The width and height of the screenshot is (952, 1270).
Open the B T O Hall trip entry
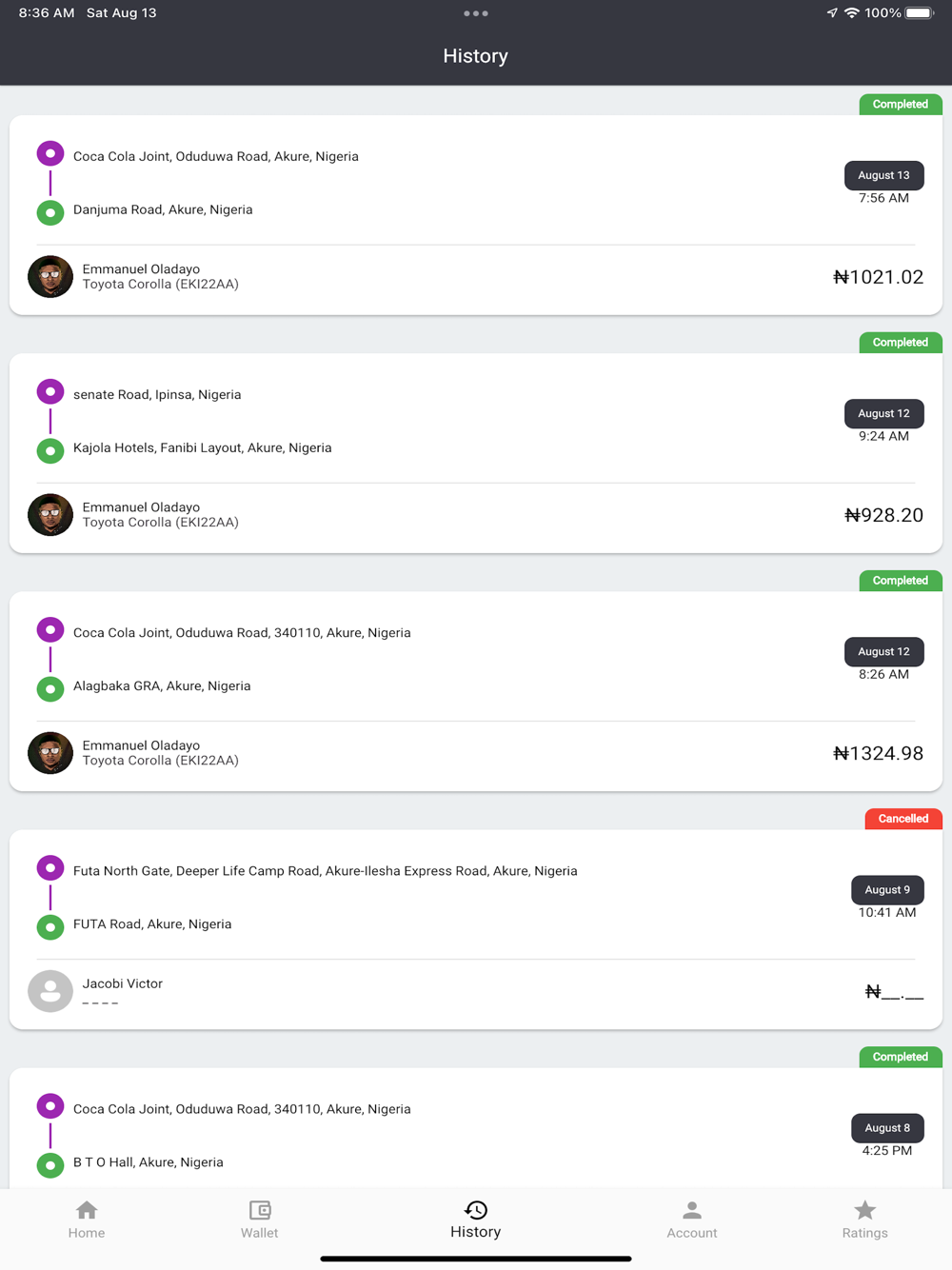tap(149, 1161)
